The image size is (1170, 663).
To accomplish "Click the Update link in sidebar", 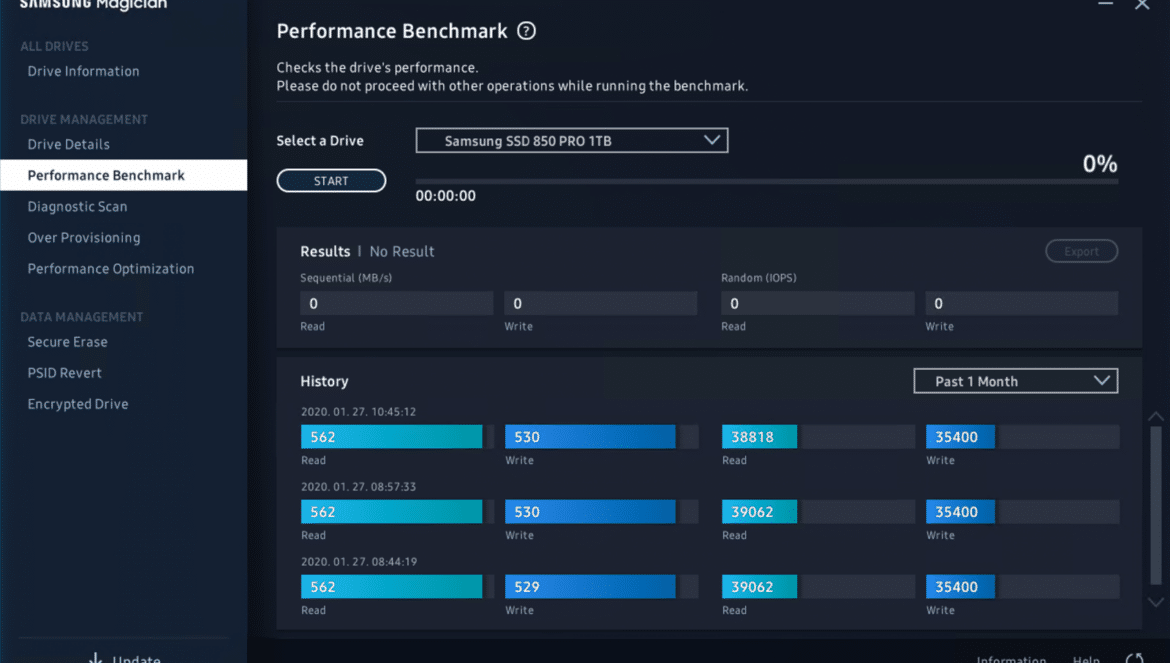I will [x=137, y=659].
